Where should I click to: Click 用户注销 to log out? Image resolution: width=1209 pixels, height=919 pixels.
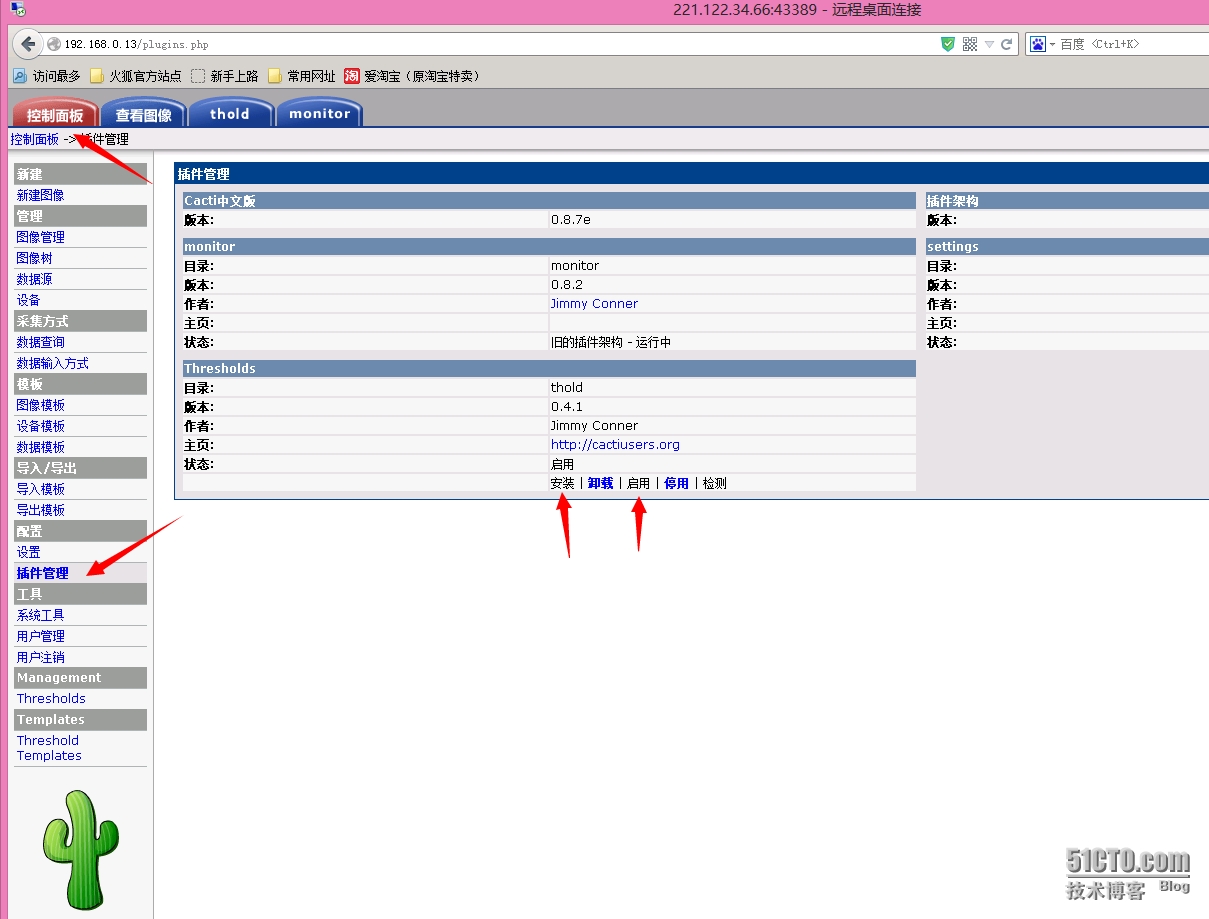pyautogui.click(x=40, y=657)
